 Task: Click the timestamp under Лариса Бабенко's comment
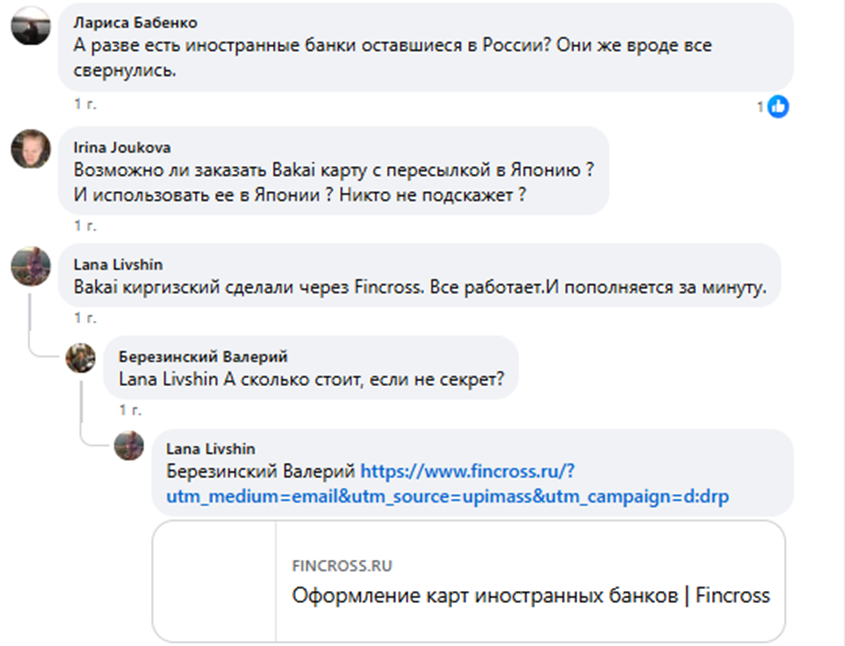(x=85, y=104)
